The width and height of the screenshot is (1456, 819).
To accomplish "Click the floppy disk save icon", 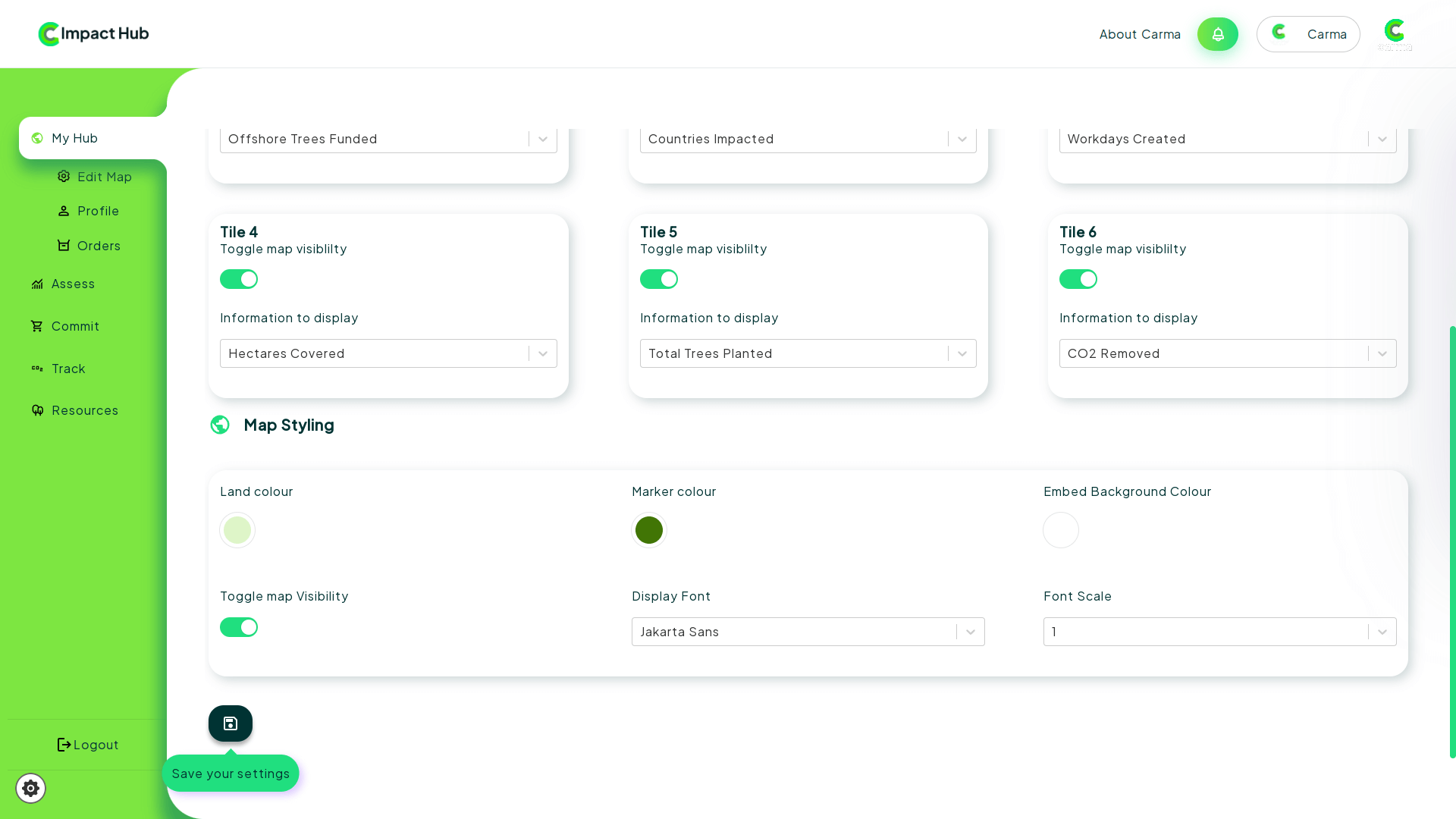I will point(231,723).
